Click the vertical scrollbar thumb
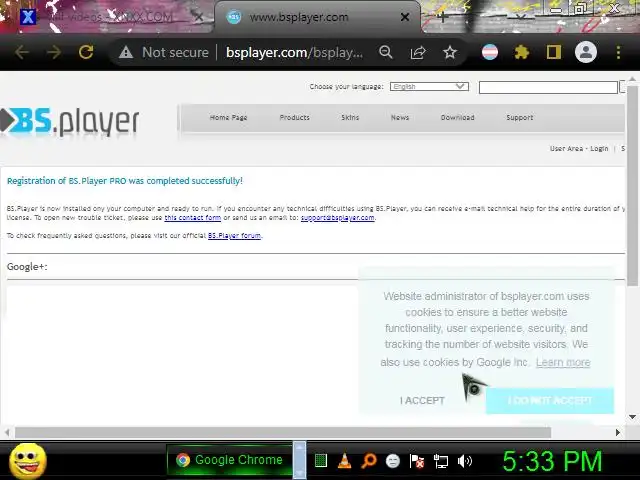Image resolution: width=640 pixels, height=480 pixels. tap(633, 186)
